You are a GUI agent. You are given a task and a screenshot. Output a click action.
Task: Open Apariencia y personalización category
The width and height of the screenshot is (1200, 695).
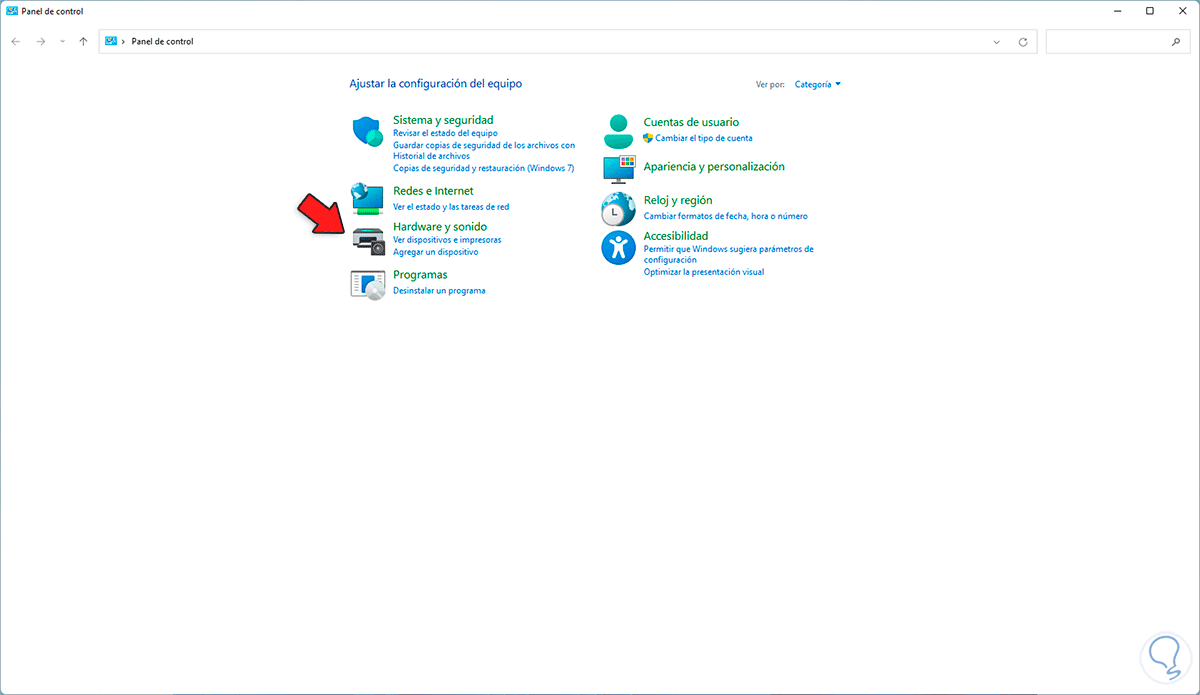714,167
